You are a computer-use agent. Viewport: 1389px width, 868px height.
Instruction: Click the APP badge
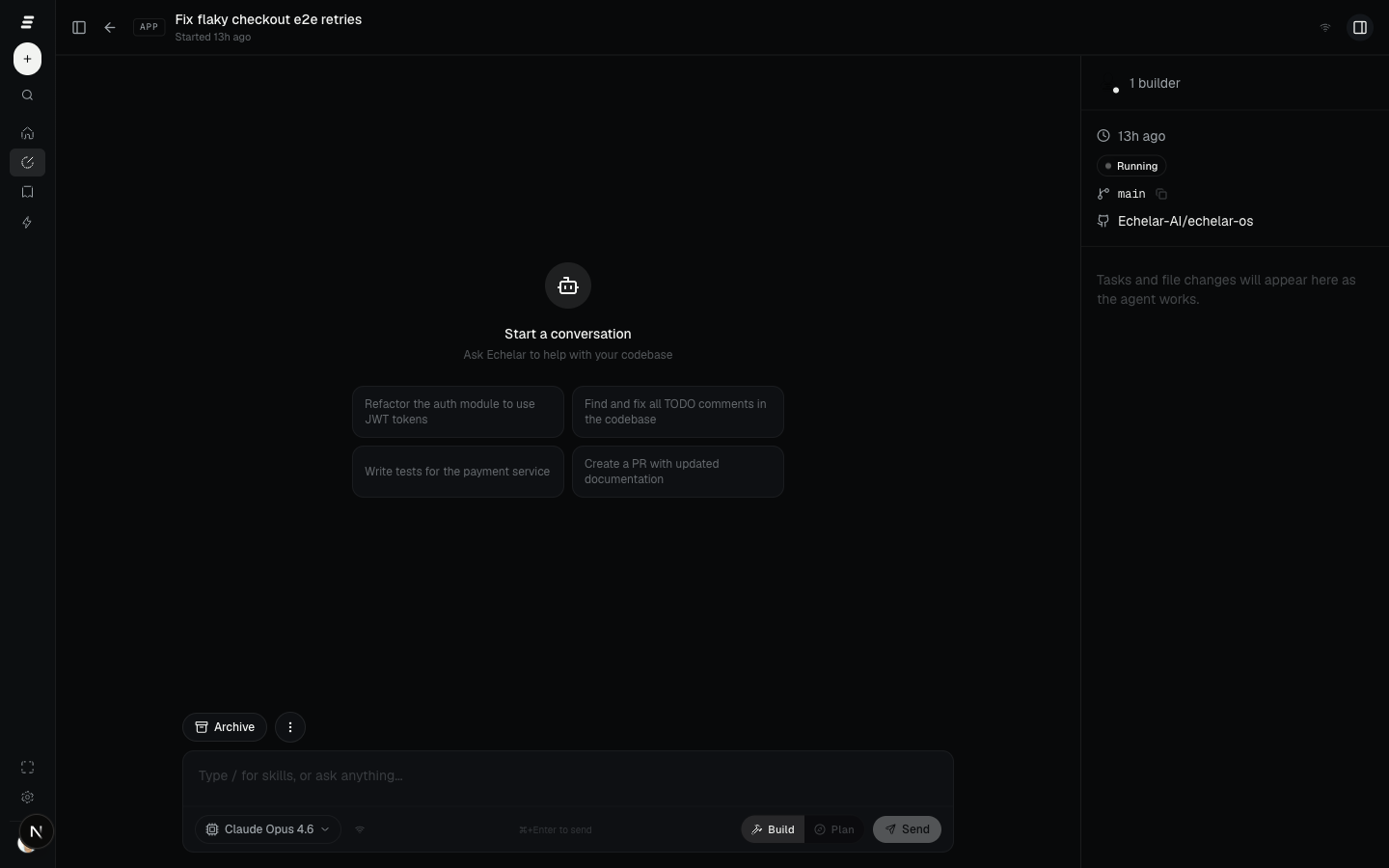click(x=149, y=27)
